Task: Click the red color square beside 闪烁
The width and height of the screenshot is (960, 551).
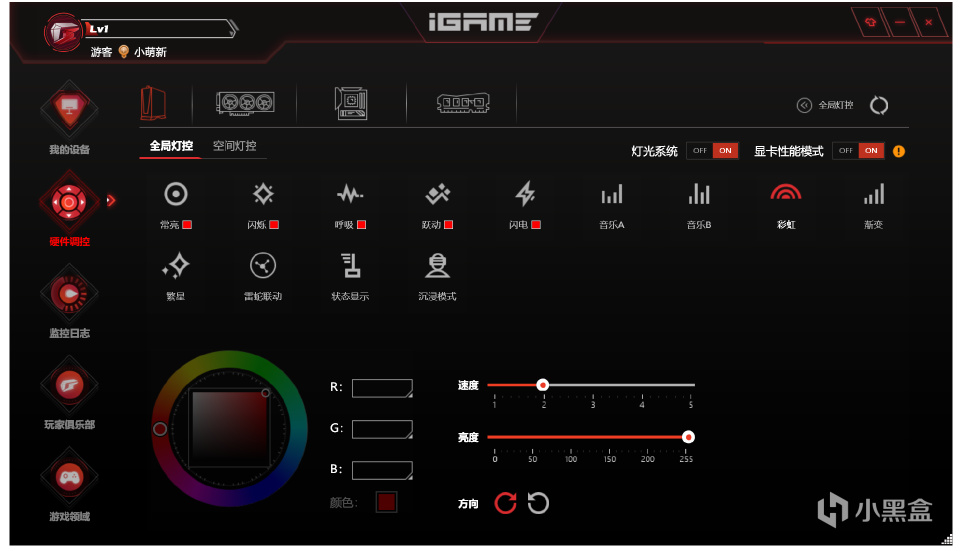Action: 274,225
